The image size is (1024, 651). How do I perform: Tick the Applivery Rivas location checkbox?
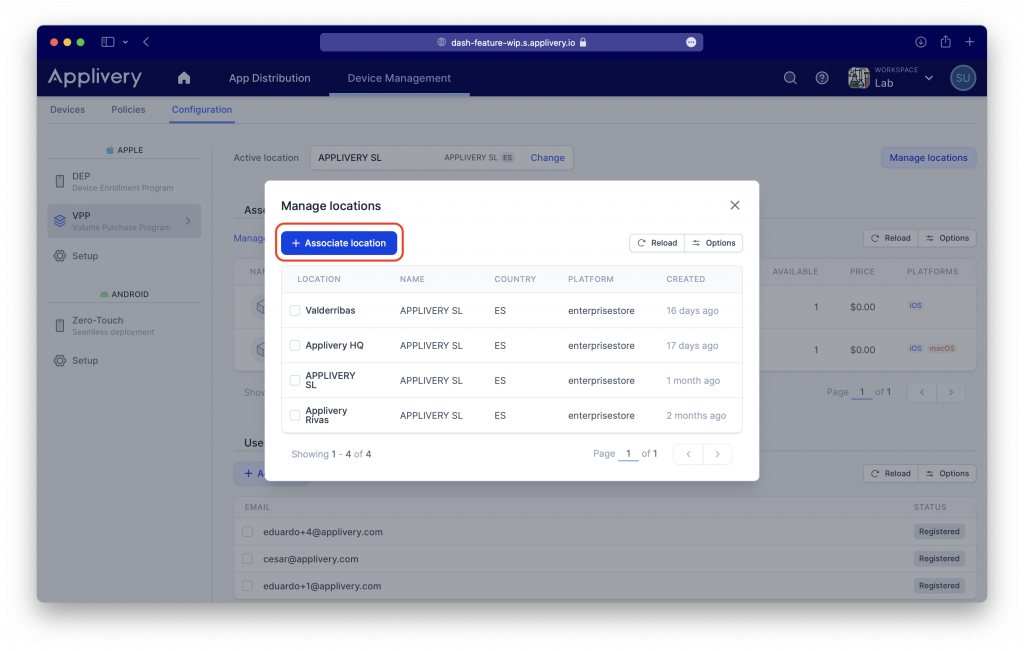[295, 415]
